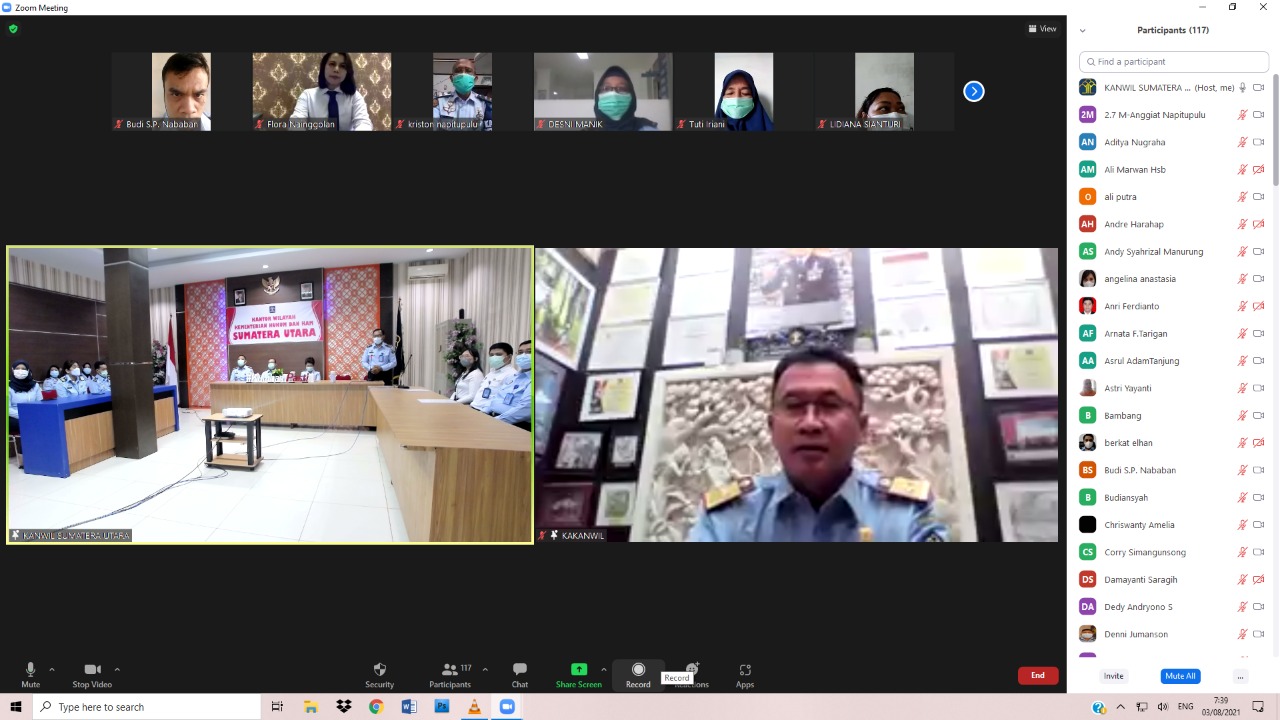Open the Chat panel

(519, 670)
